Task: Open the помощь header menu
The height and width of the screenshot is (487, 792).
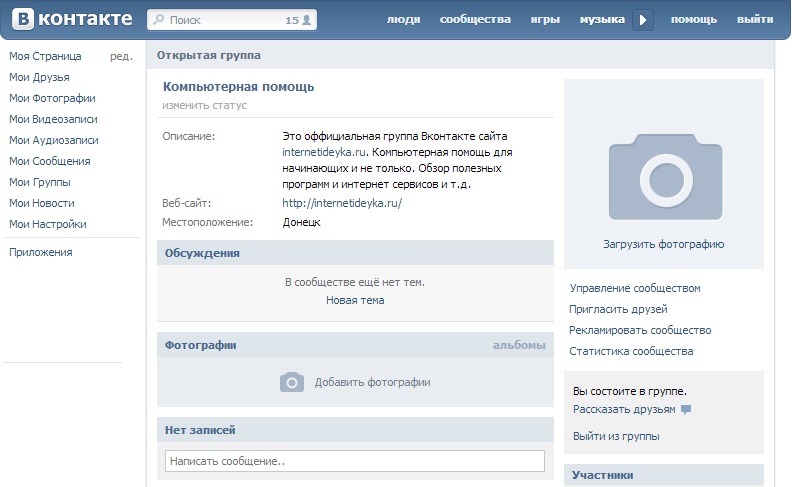Action: point(694,19)
